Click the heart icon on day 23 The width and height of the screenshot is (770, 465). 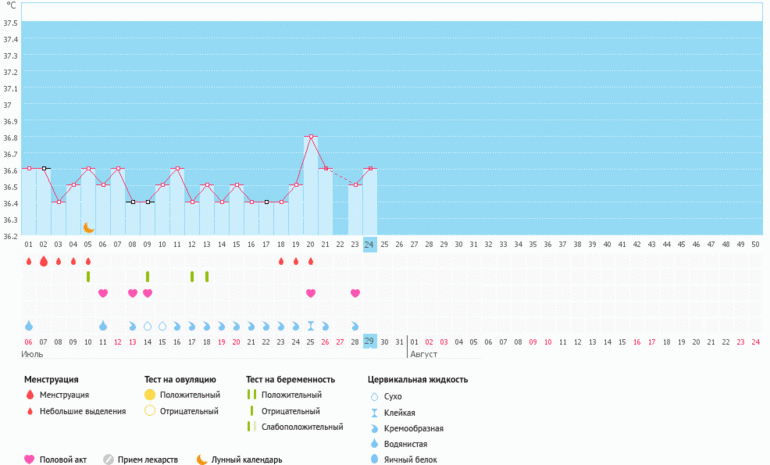tap(355, 293)
